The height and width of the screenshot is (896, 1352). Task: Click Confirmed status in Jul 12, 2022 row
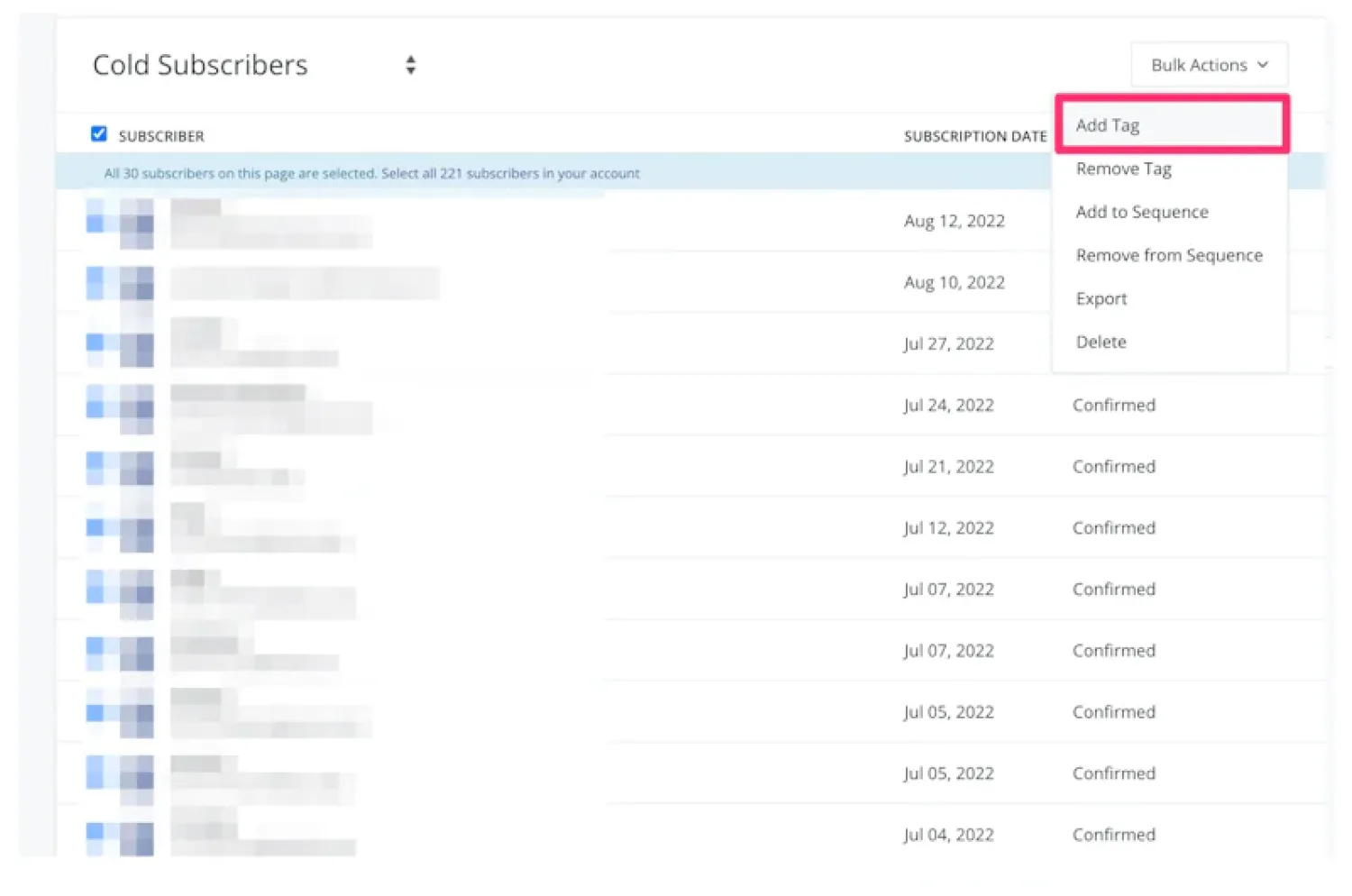(x=1113, y=527)
